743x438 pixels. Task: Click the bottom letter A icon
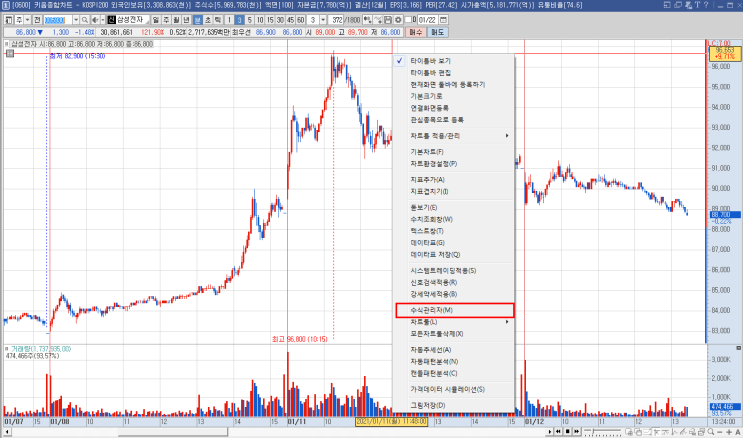click(x=738, y=432)
